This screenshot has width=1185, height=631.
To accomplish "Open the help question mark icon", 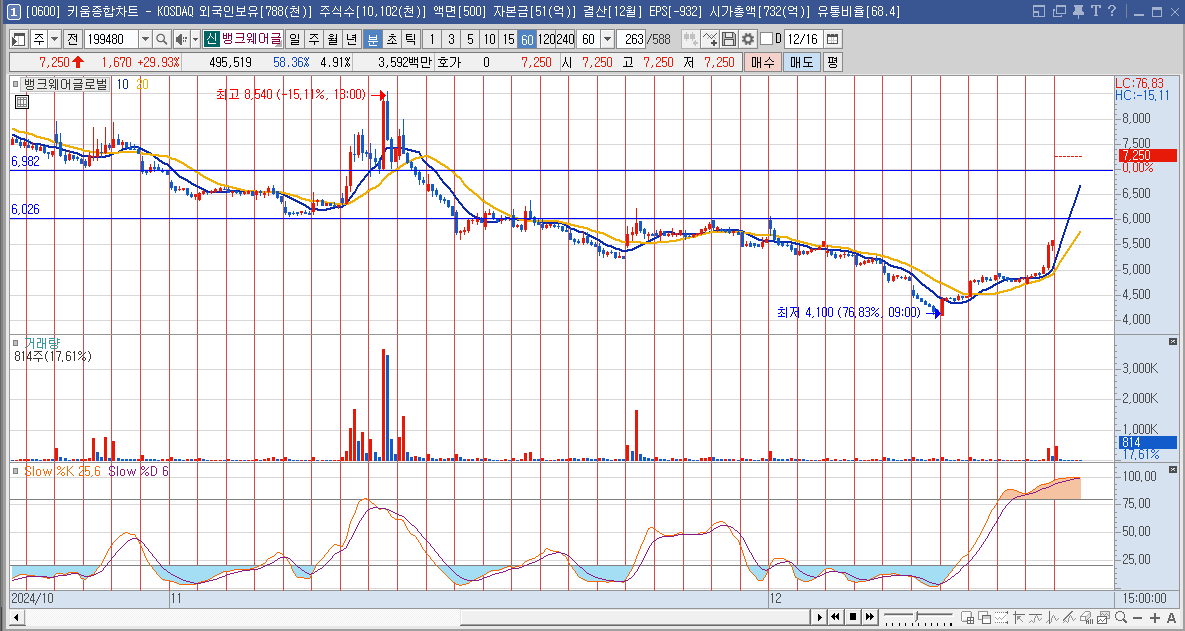I will pos(1112,11).
